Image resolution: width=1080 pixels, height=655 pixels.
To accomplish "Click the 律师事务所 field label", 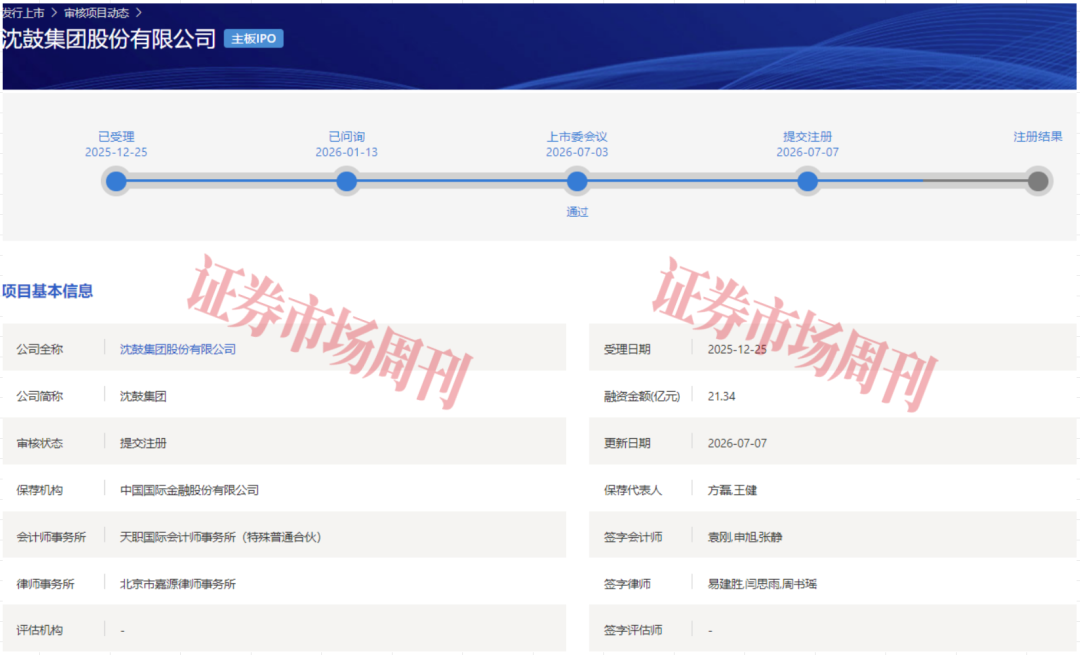I will (x=45, y=583).
